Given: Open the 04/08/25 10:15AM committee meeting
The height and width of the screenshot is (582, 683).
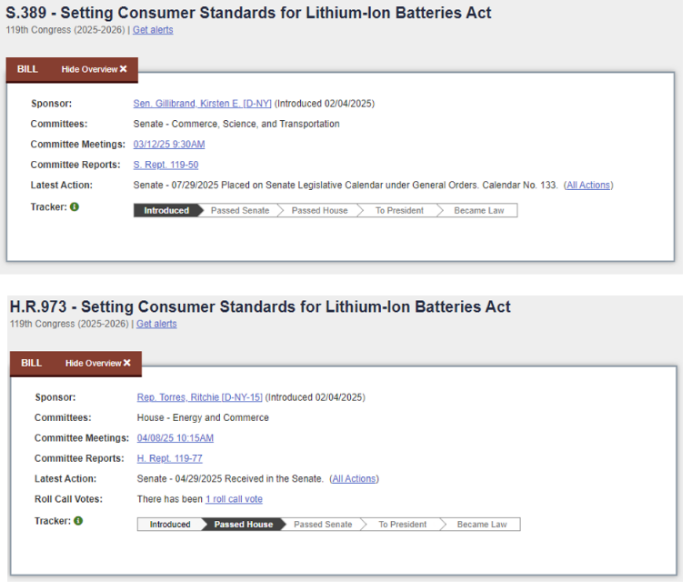Looking at the screenshot, I should click(175, 438).
